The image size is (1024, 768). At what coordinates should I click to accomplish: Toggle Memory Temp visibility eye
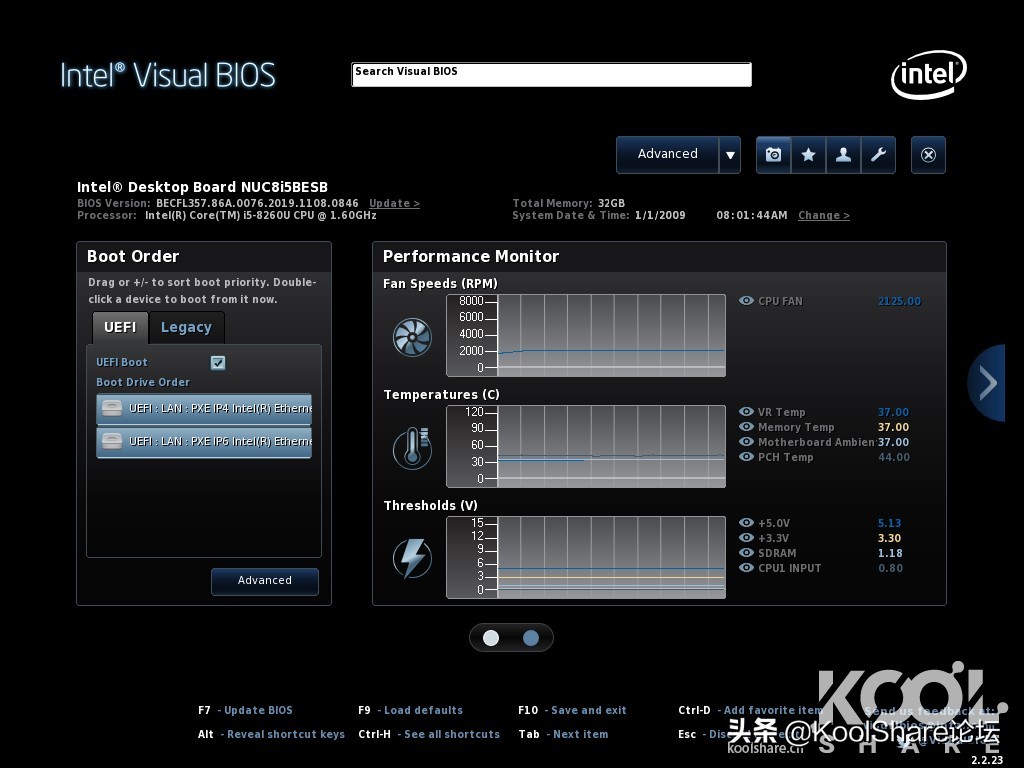click(746, 426)
